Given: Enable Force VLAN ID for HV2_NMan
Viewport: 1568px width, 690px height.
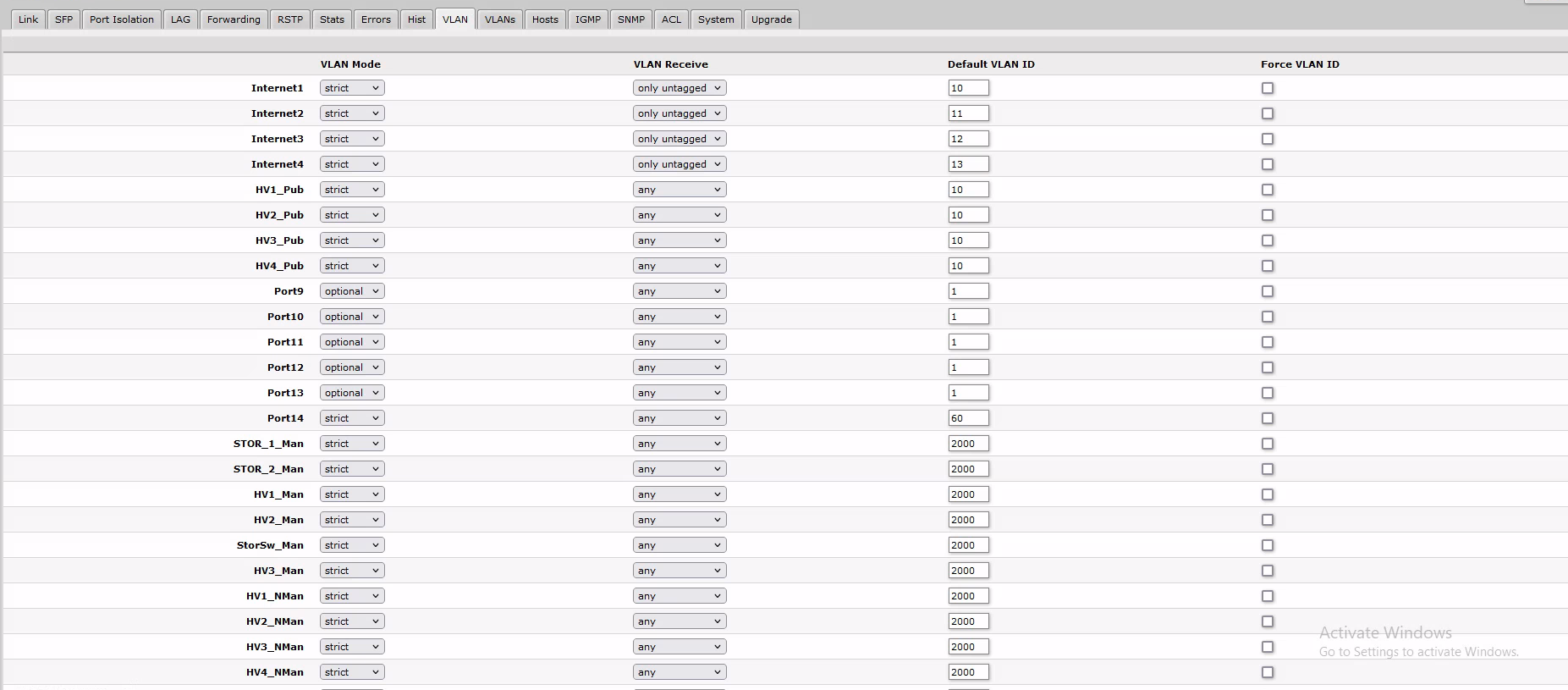Looking at the screenshot, I should [x=1268, y=621].
